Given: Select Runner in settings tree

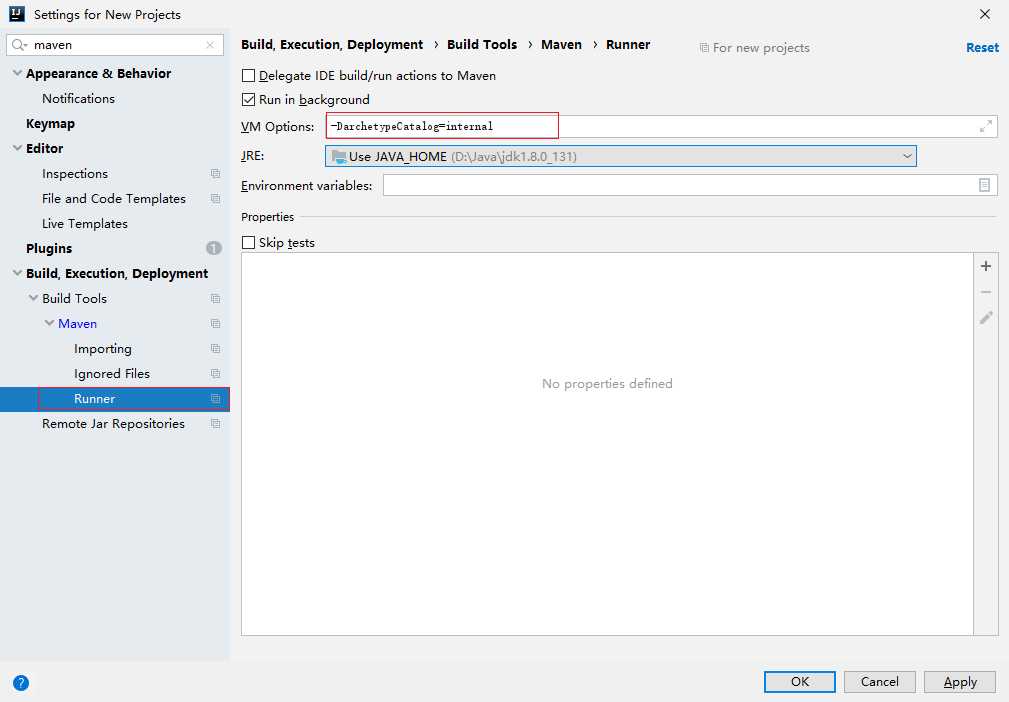Looking at the screenshot, I should (95, 399).
